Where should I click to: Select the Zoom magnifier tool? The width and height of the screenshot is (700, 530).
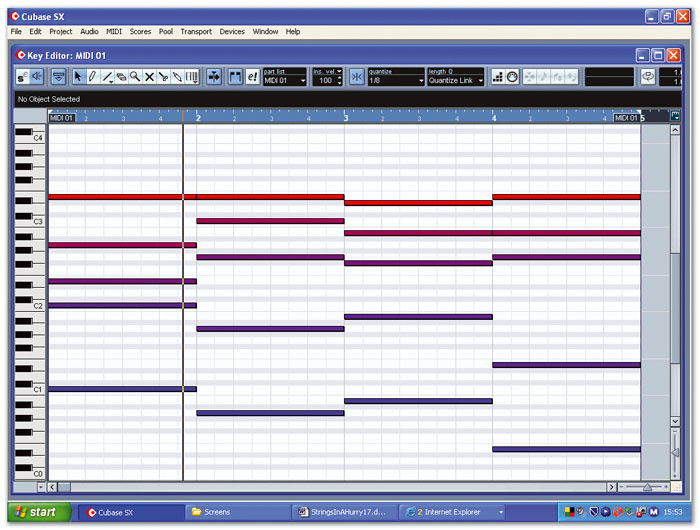pyautogui.click(x=134, y=76)
